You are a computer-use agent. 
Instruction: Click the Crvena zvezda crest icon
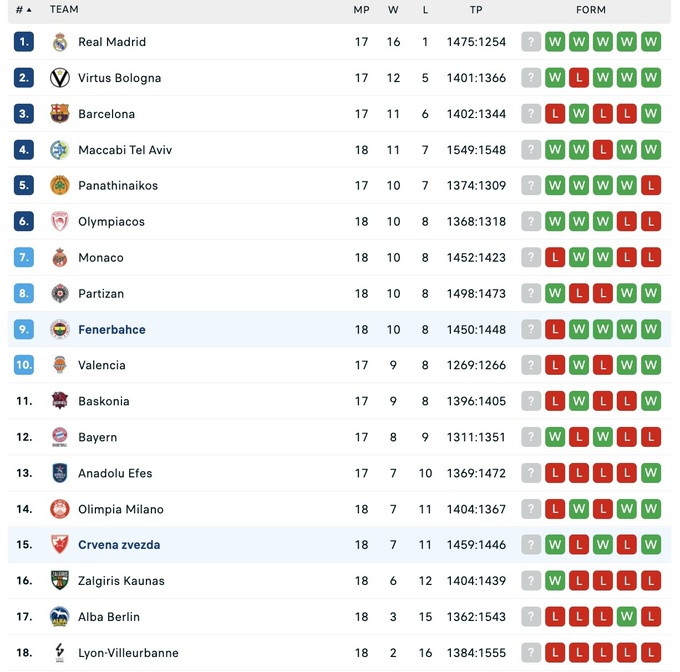(60, 545)
